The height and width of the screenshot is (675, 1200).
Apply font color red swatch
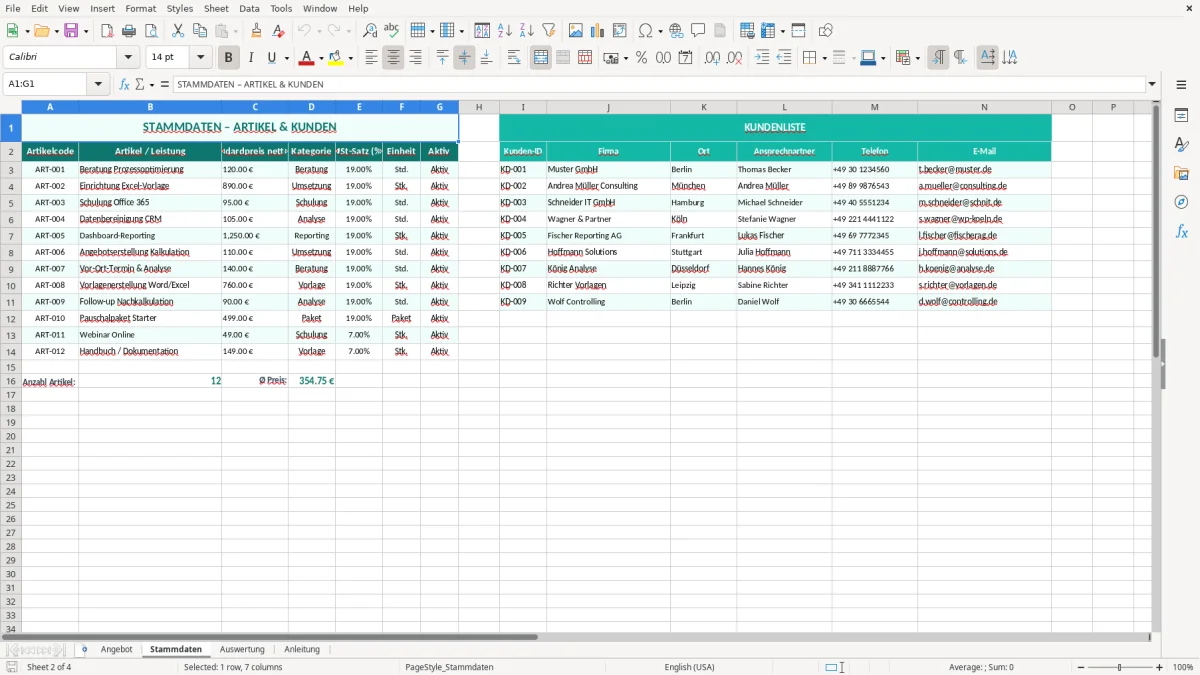pyautogui.click(x=307, y=58)
